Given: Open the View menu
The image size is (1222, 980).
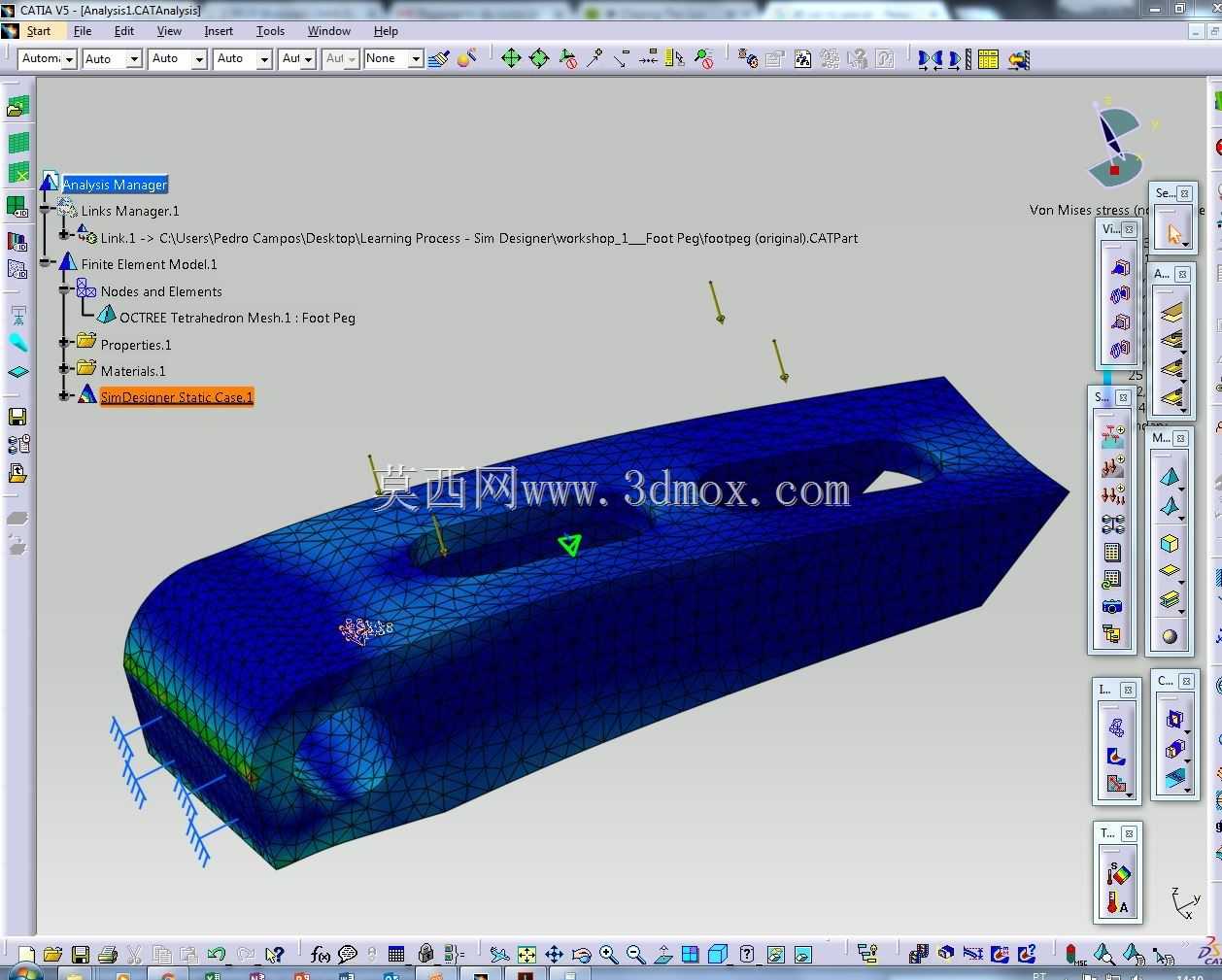Looking at the screenshot, I should tap(169, 31).
